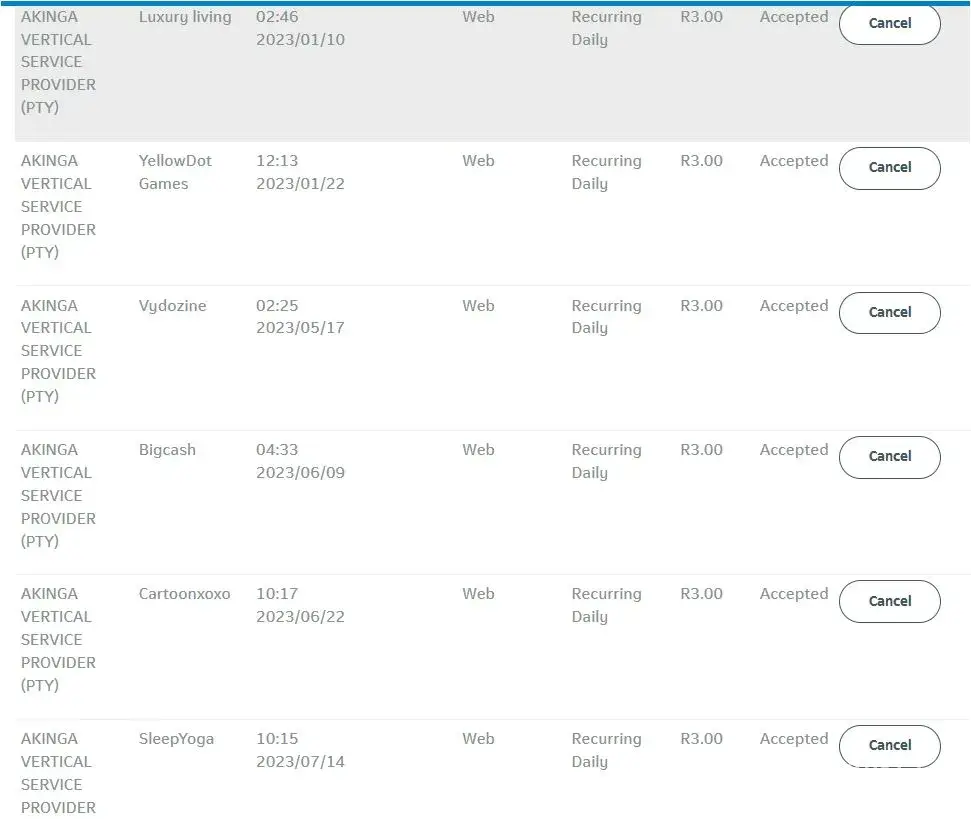Click Accepted status in the Cartoonxoxo row
971x819 pixels.
pos(793,594)
